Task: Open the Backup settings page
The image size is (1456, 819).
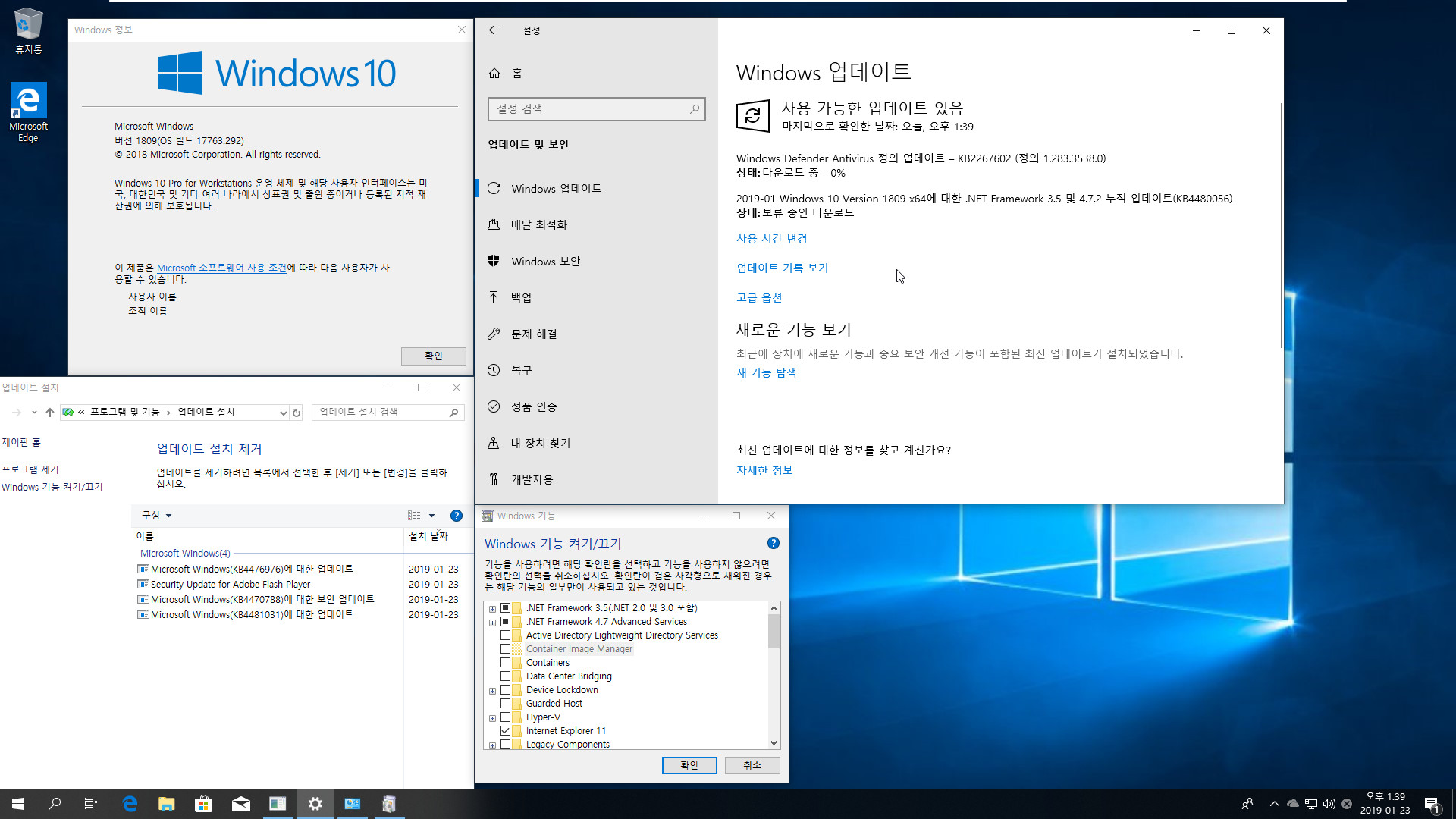Action: coord(597,298)
